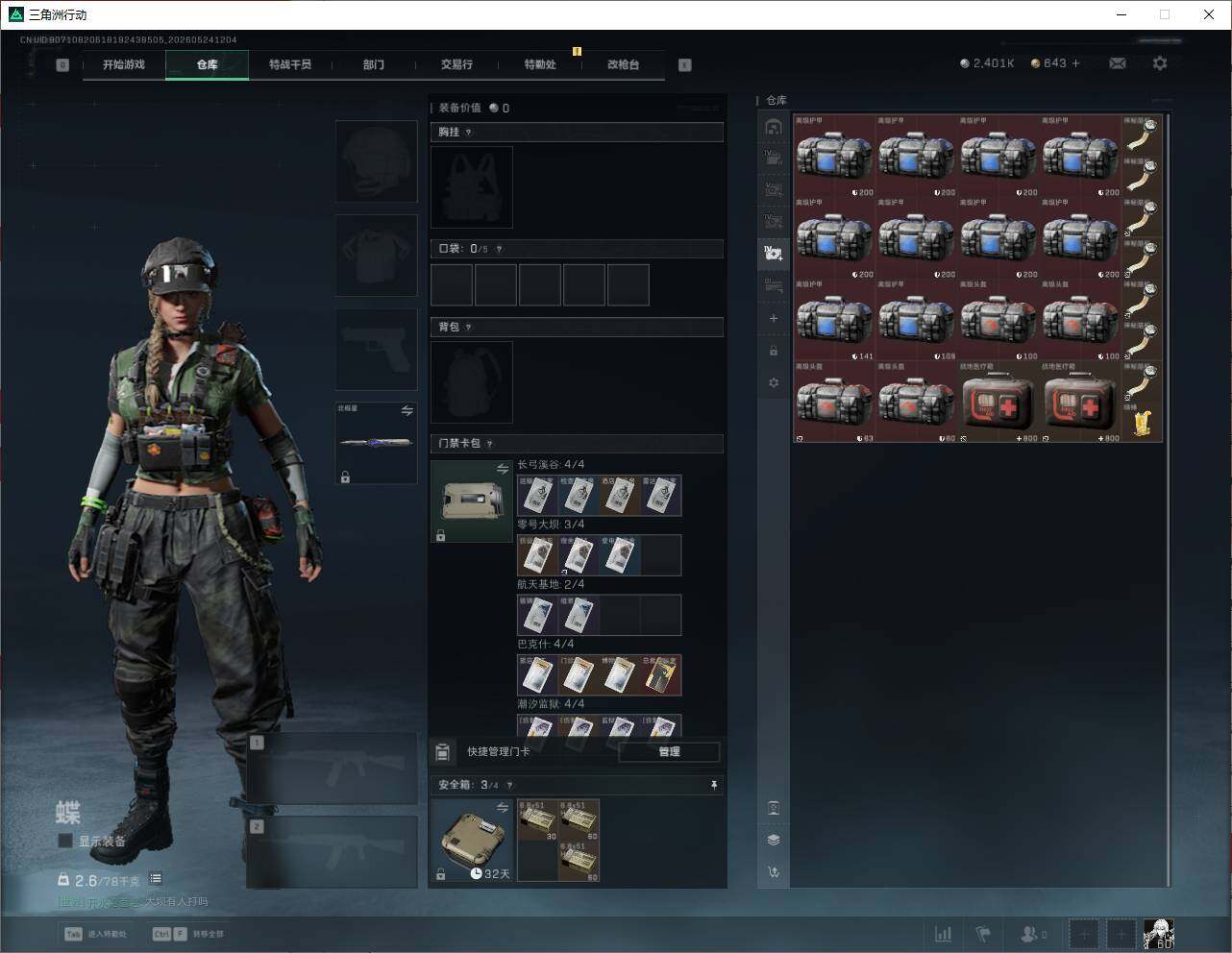Open the 部门 tab
The image size is (1232, 953).
coord(374,64)
